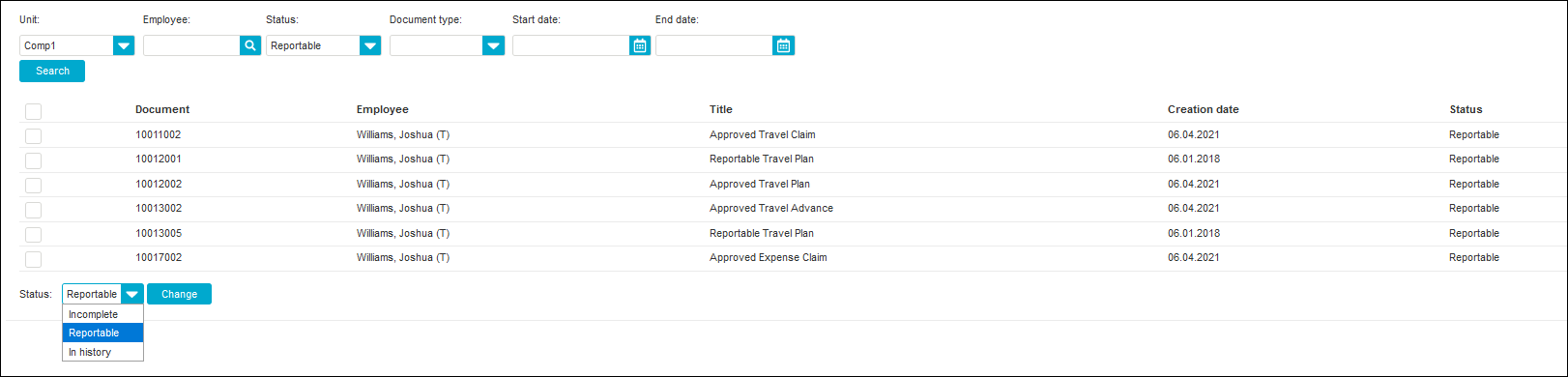Check the box for document 10011002

(34, 135)
